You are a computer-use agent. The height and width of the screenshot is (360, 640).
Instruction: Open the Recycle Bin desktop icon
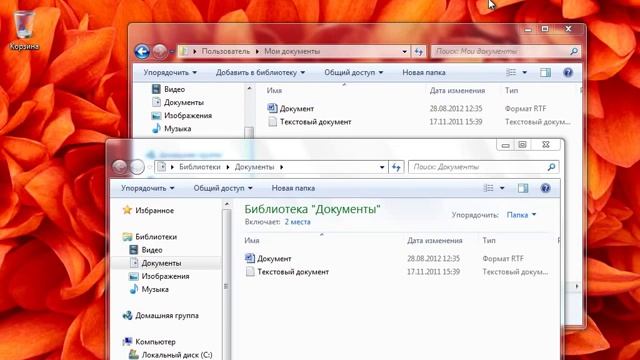(24, 29)
